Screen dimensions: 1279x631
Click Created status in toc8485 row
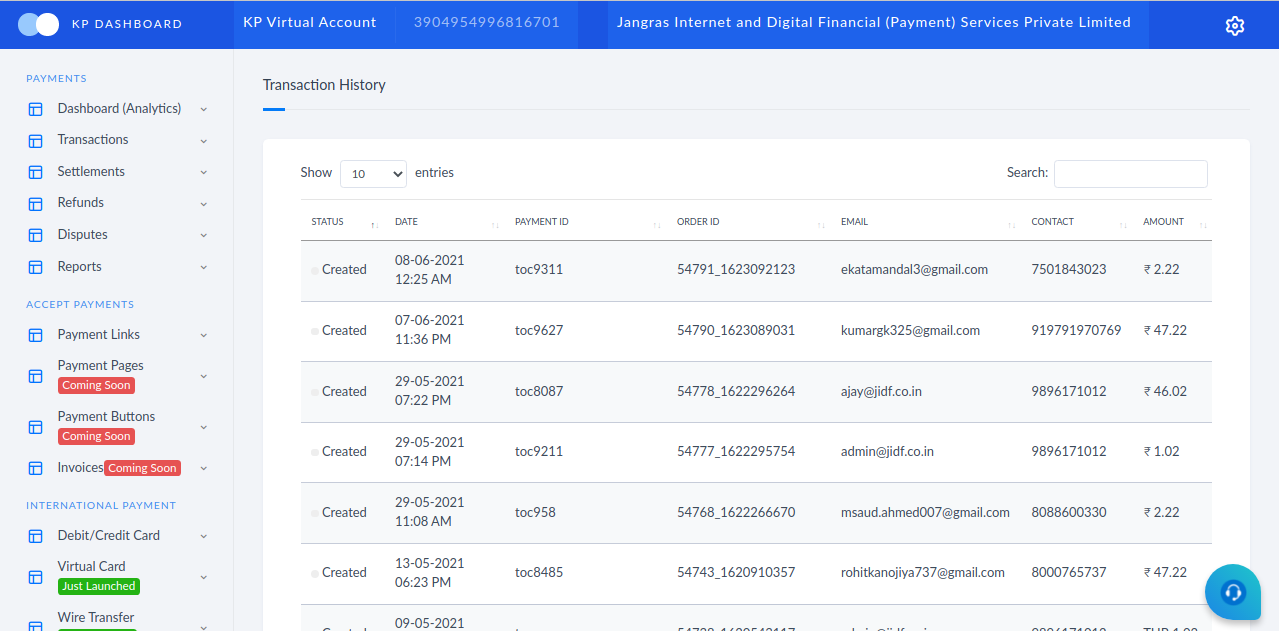344,572
